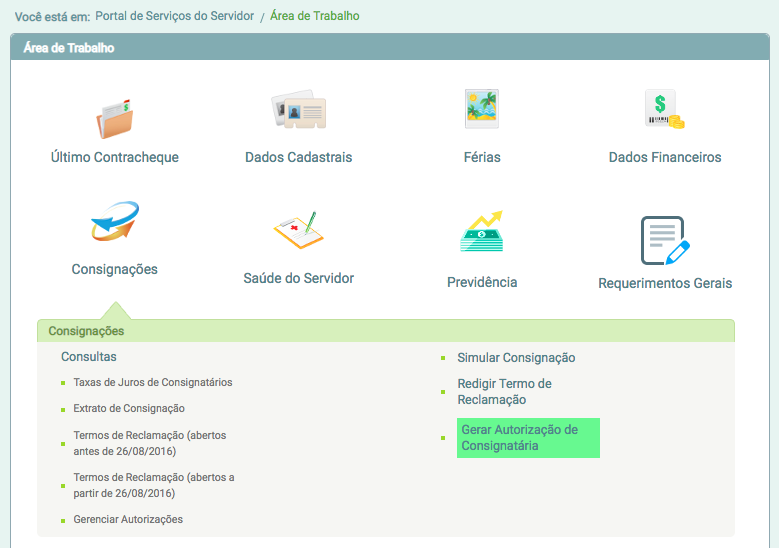Open the Férias beach photo icon

tap(482, 109)
